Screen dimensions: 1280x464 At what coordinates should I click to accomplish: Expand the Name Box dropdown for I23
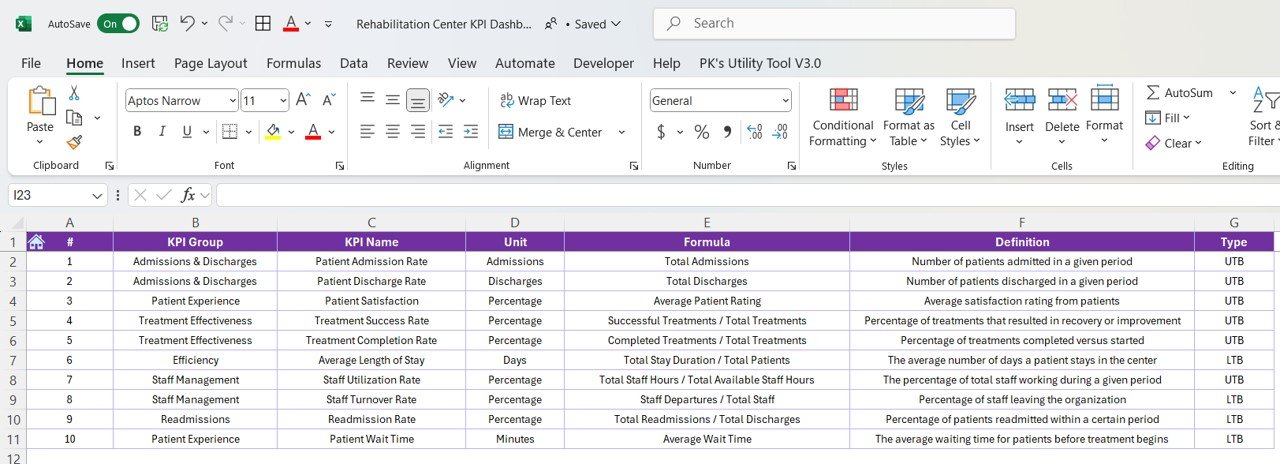tap(98, 196)
